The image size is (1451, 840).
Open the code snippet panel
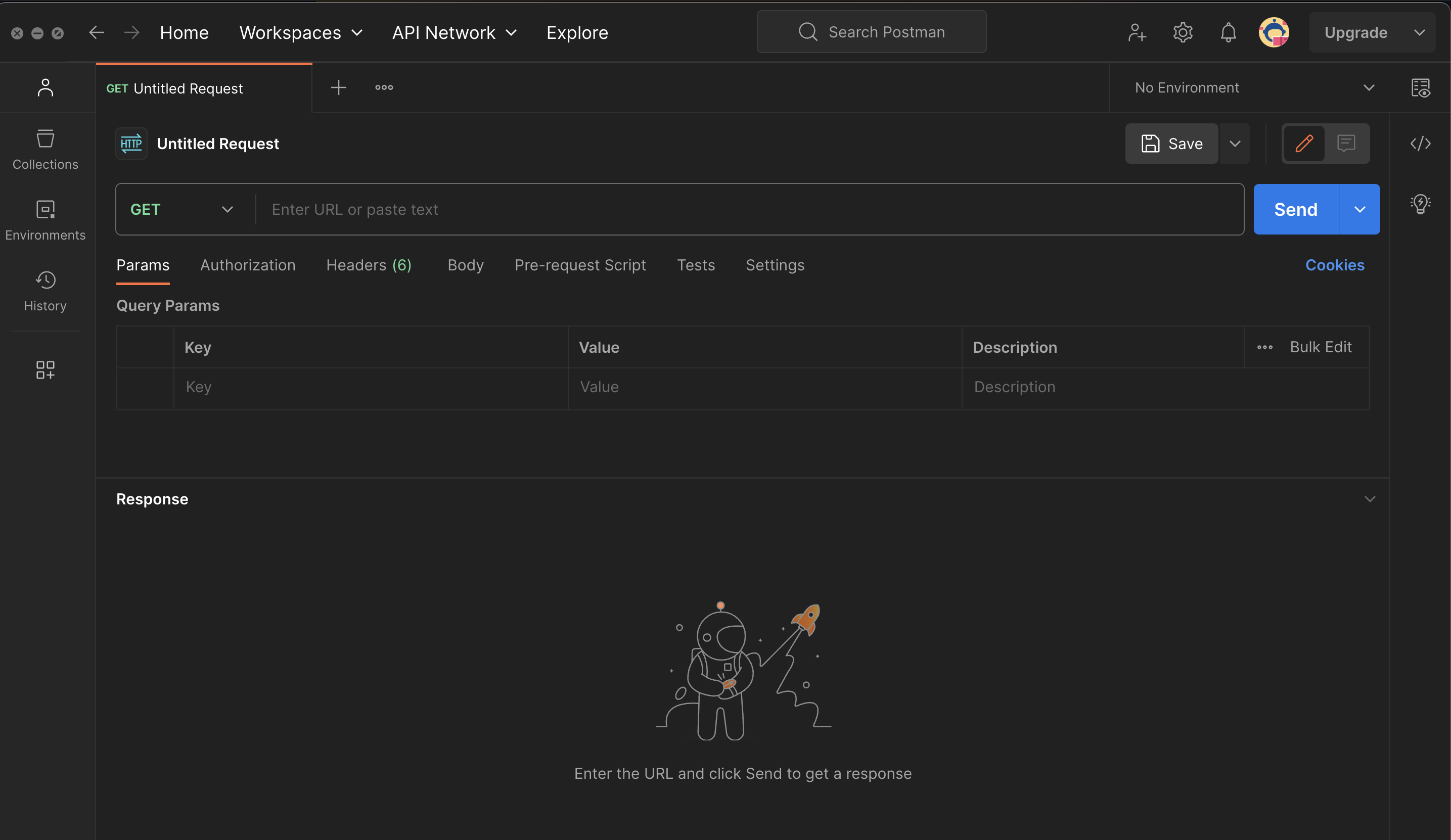click(x=1421, y=144)
